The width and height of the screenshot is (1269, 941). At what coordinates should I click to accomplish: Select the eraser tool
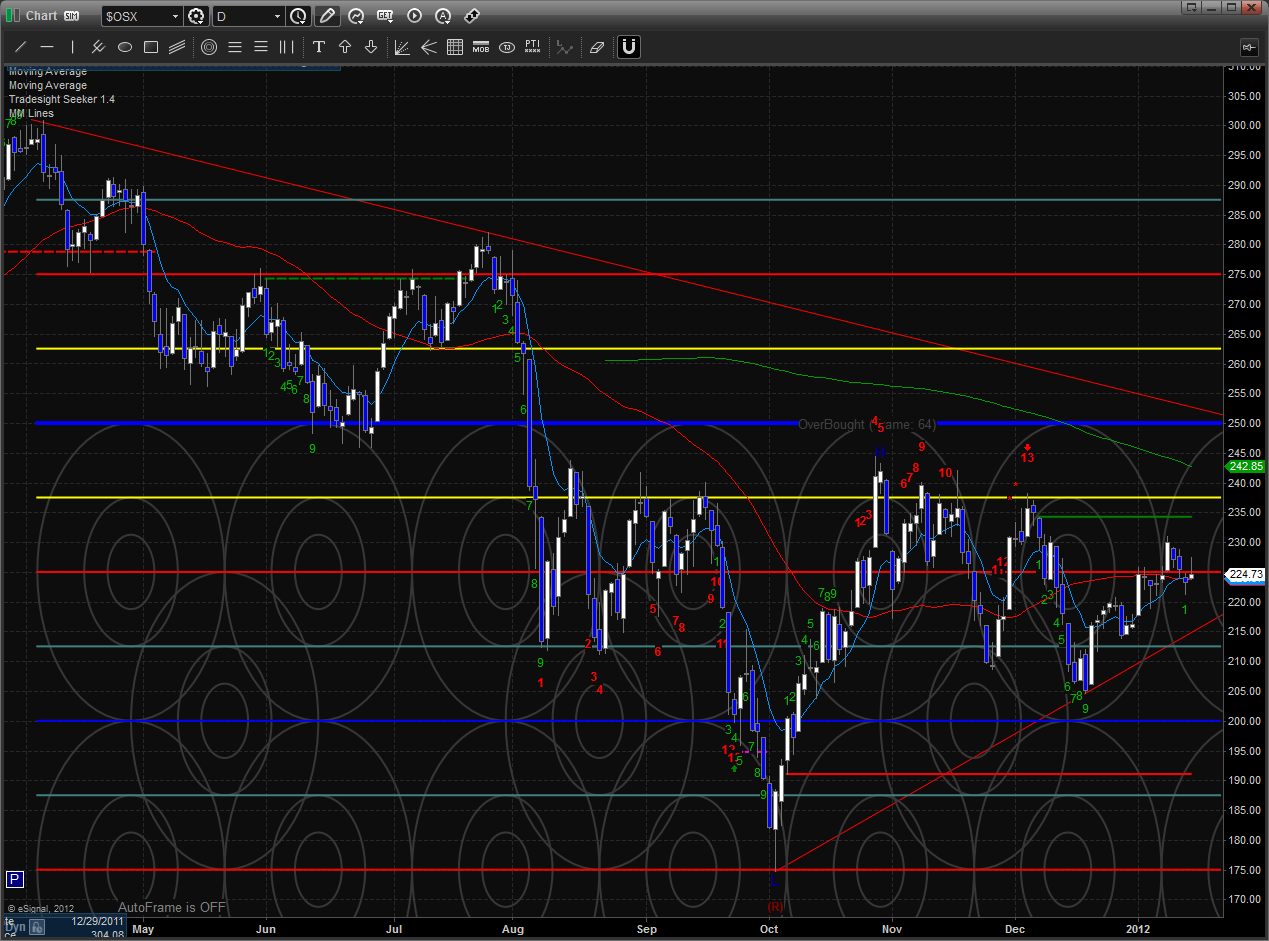597,47
